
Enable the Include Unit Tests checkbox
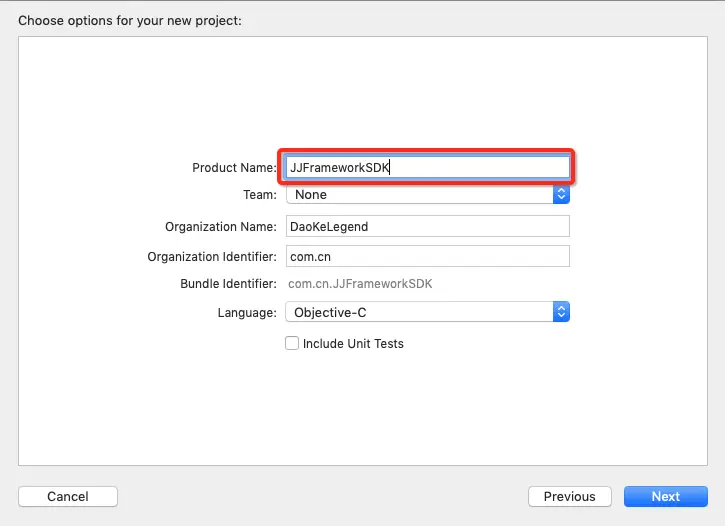pos(292,343)
